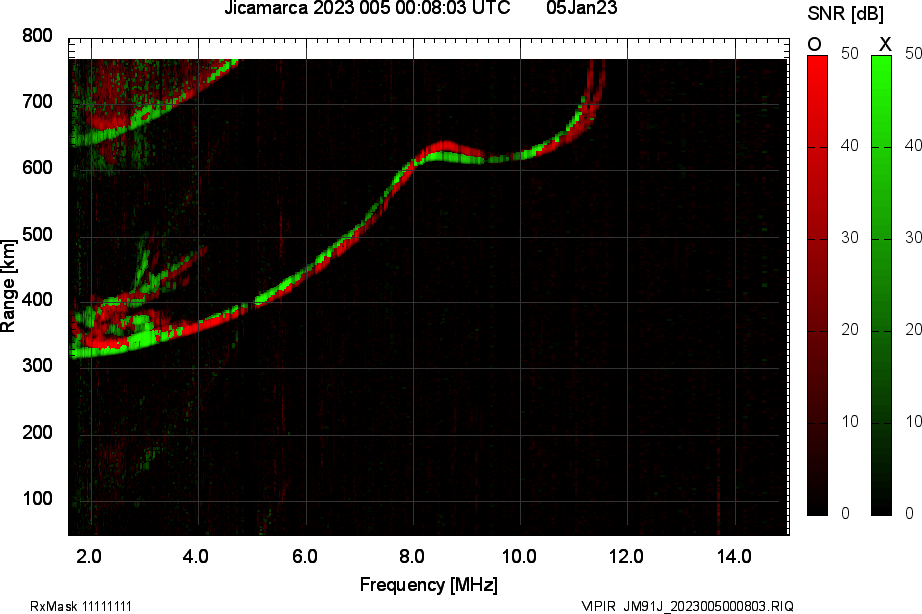Click the 500 range tick label
Screen dimensions: 922x614
37,235
